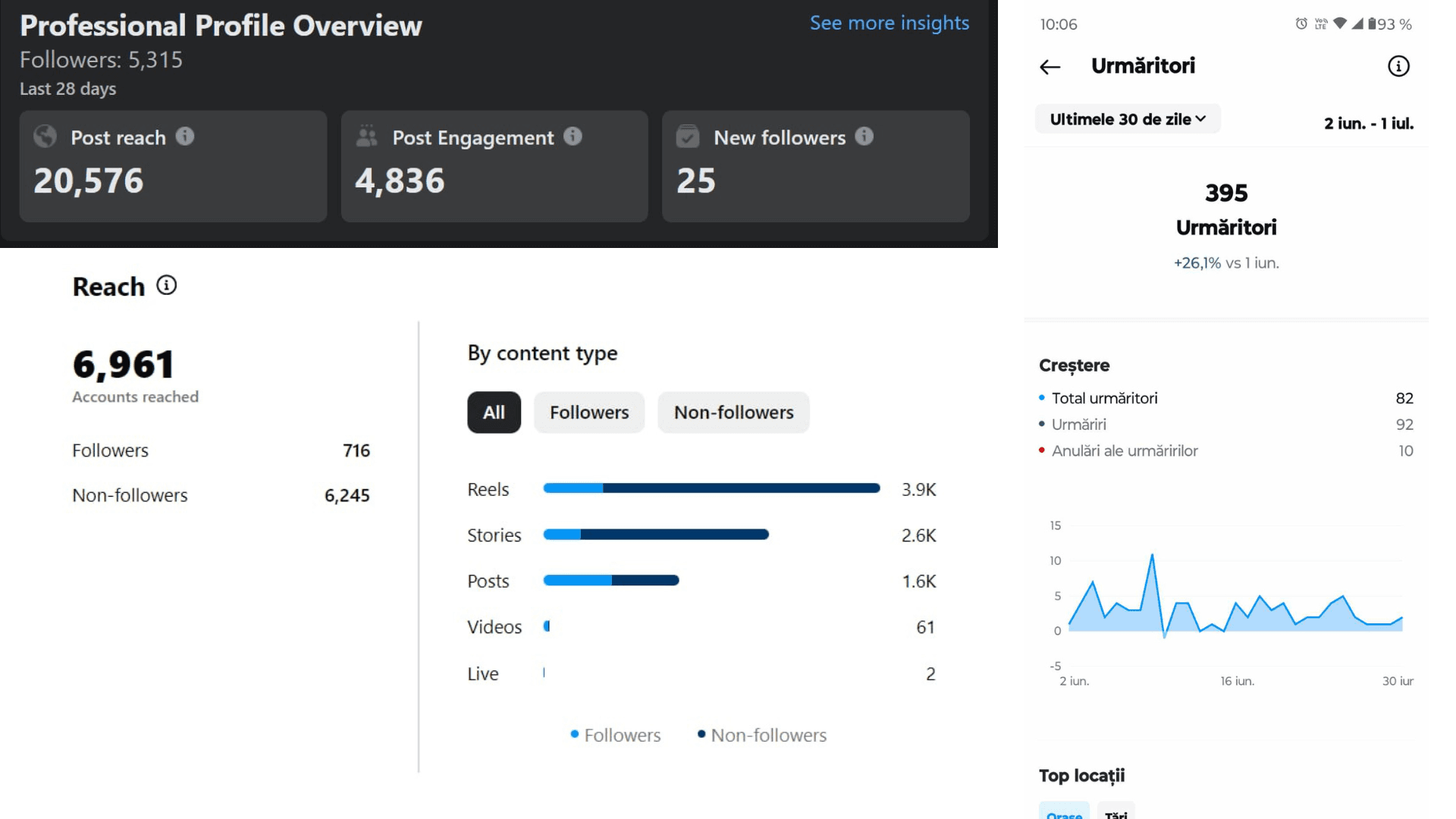Select the Non-followers content type filter

point(733,413)
